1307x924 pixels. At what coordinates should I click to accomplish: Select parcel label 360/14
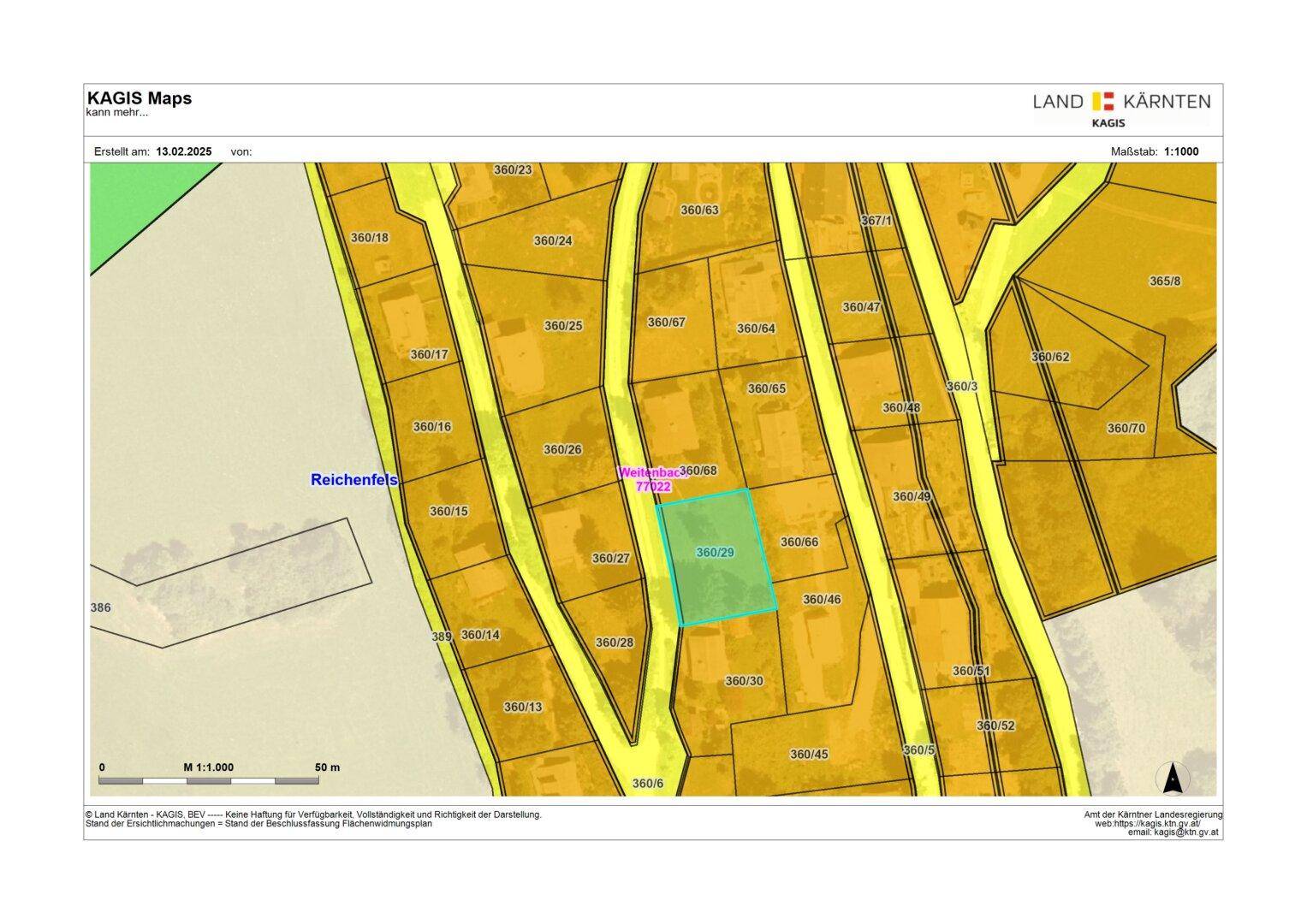480,635
